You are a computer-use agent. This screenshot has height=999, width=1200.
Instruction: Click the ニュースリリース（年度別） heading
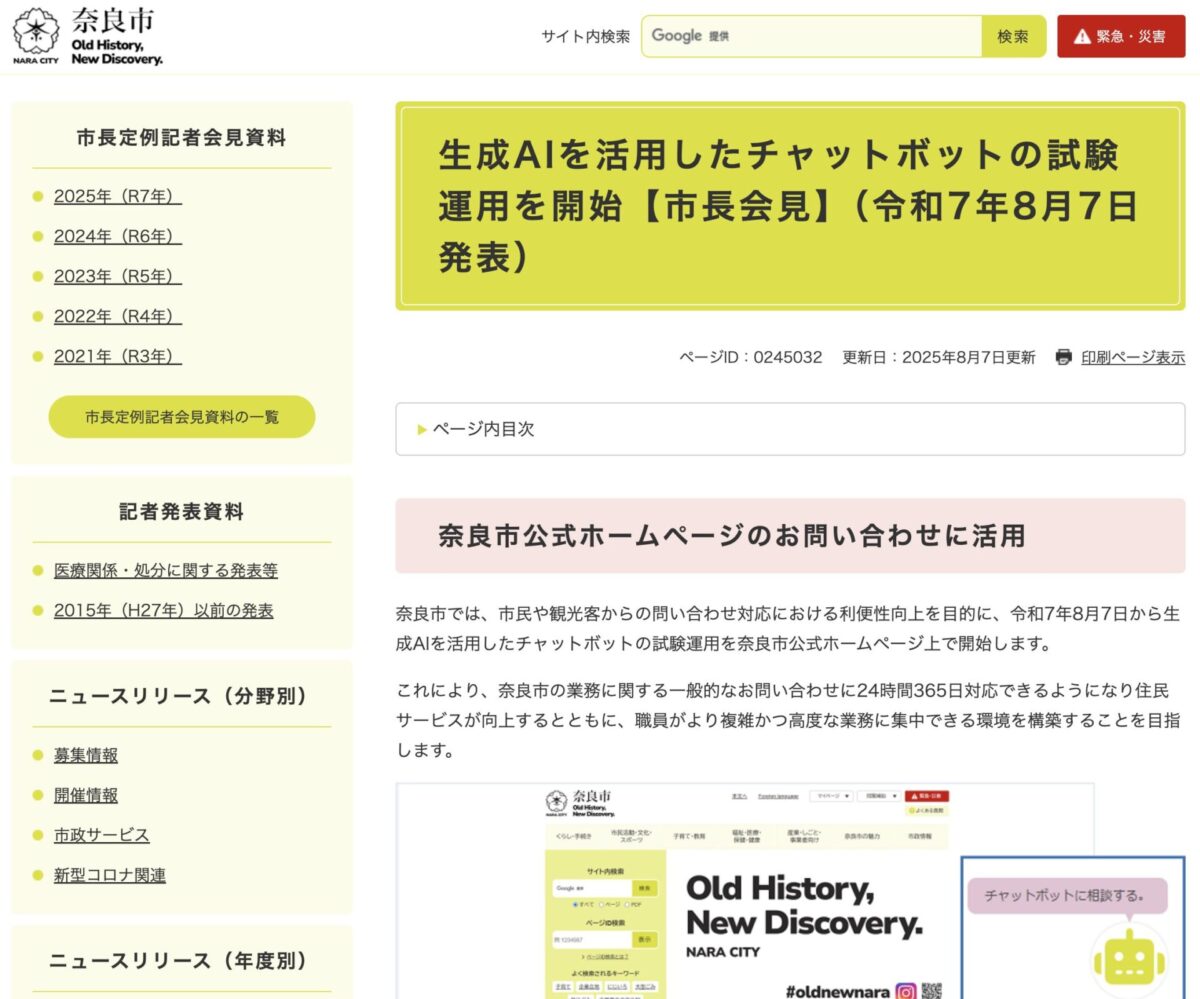[182, 961]
